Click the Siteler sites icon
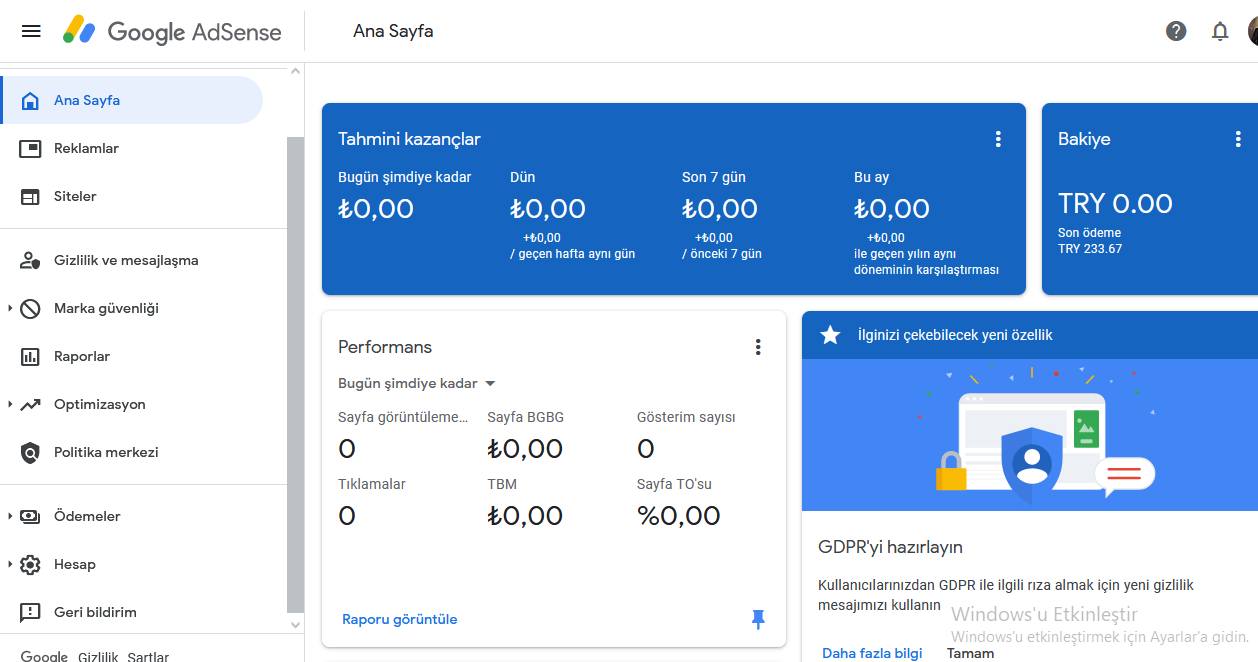This screenshot has height=662, width=1258. tap(31, 196)
